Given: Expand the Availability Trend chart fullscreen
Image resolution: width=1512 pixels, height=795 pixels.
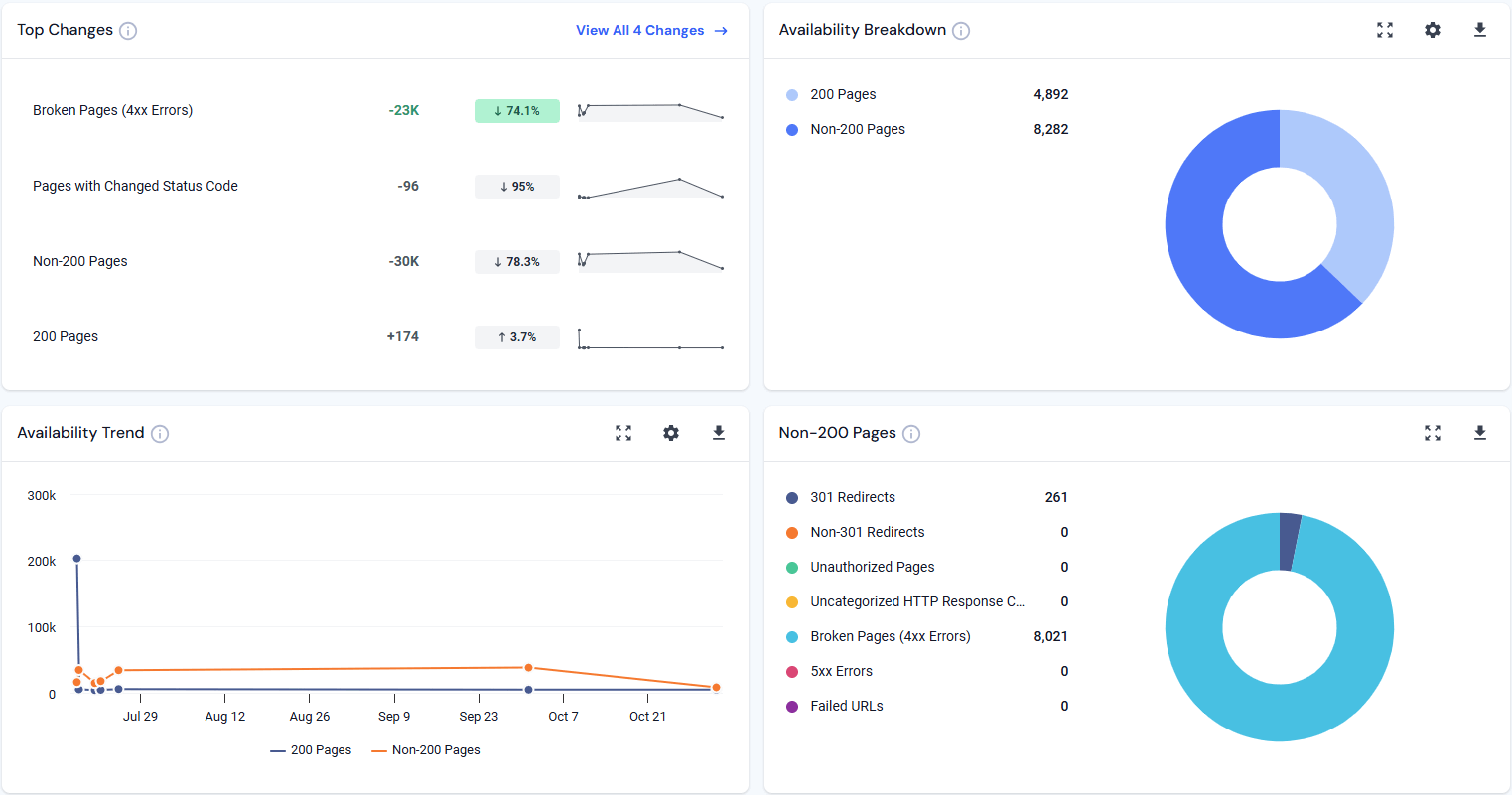Looking at the screenshot, I should click(623, 433).
